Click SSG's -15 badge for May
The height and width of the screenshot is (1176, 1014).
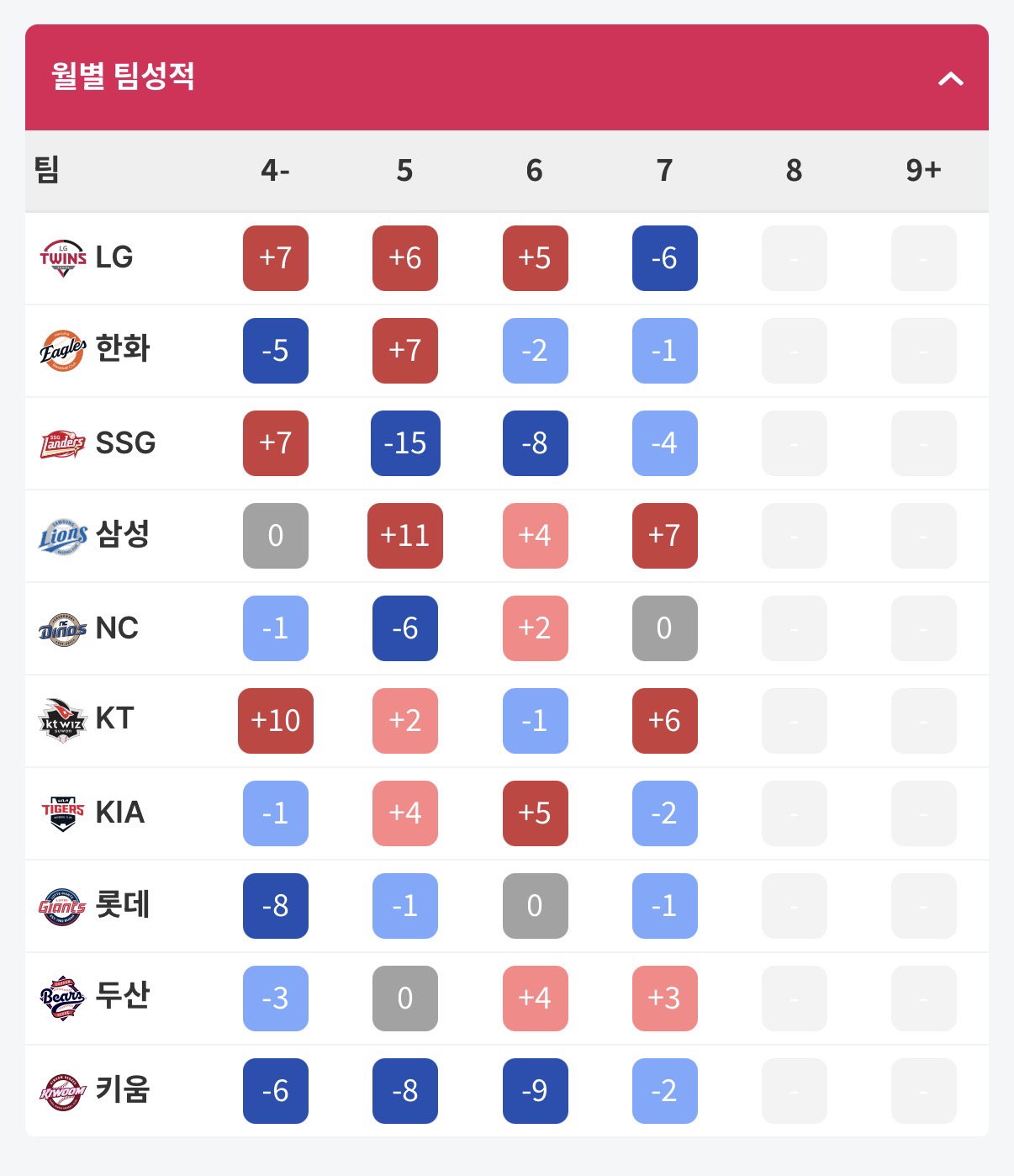tap(405, 443)
